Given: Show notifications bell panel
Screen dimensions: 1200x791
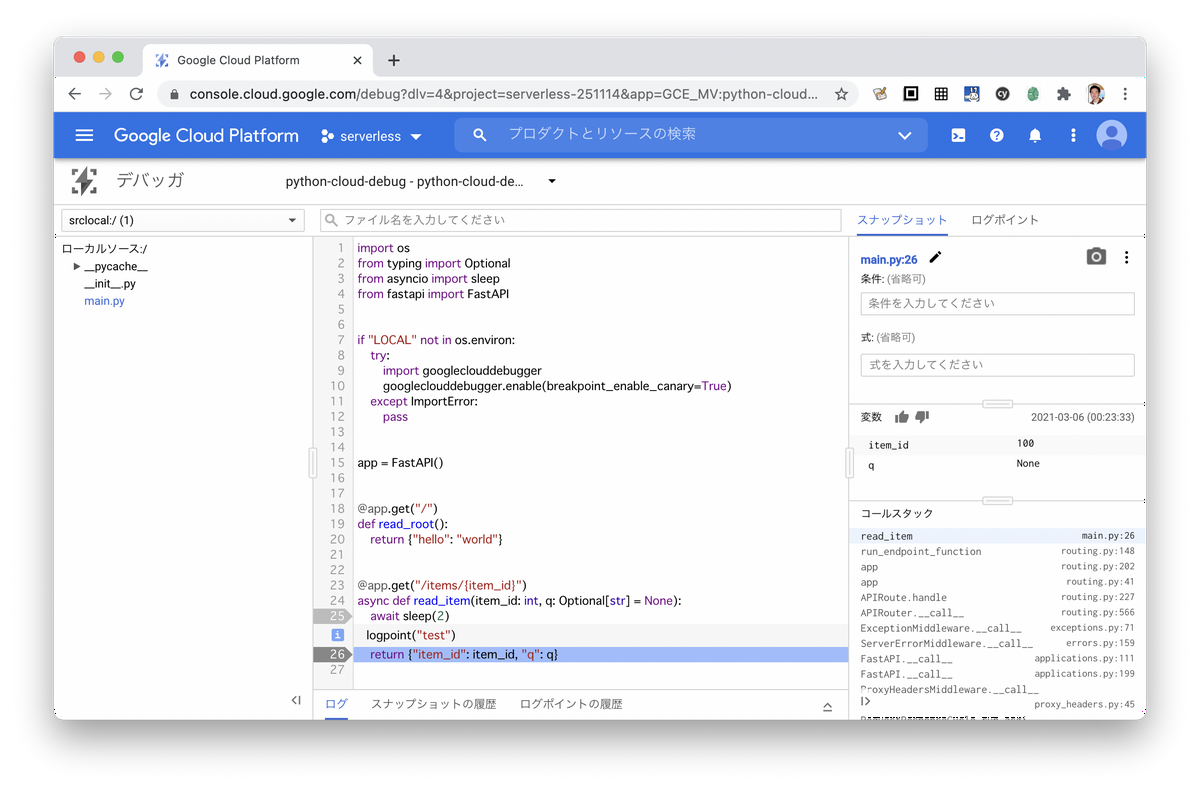Looking at the screenshot, I should pyautogui.click(x=1035, y=135).
